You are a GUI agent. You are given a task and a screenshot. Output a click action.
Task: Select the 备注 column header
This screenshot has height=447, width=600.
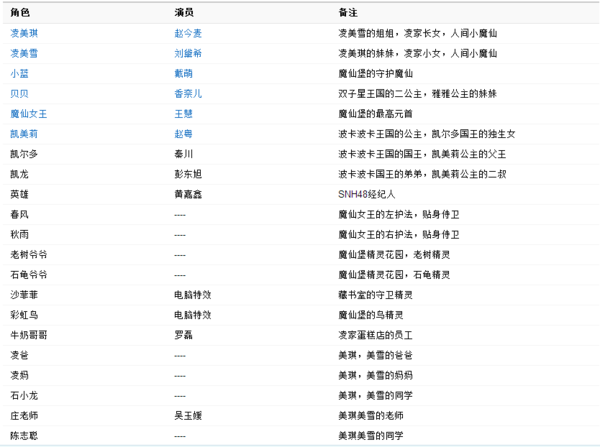point(348,13)
